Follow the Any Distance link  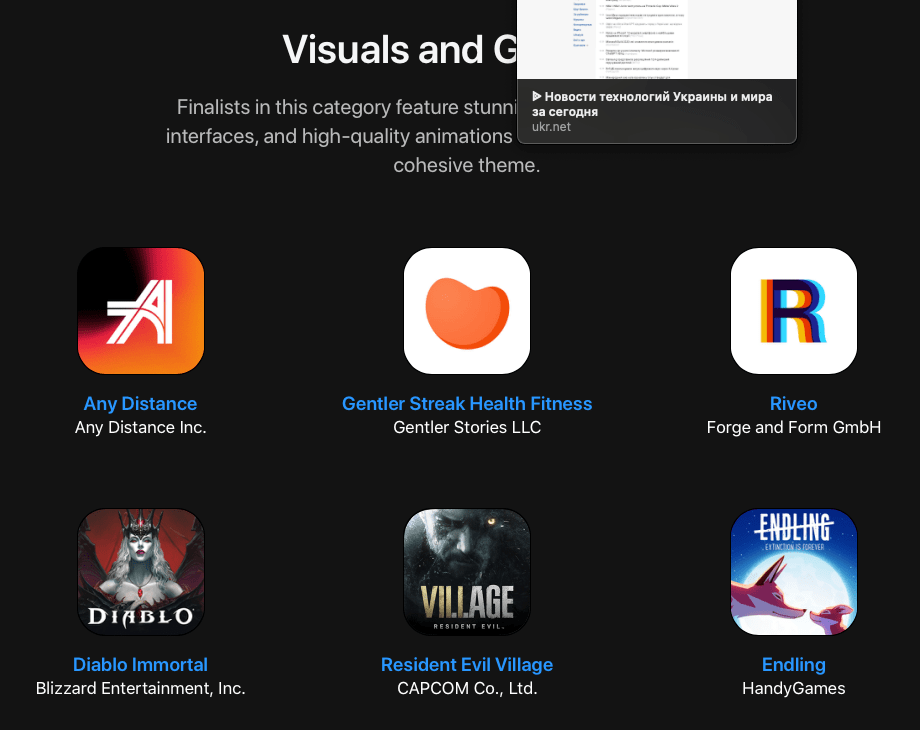click(140, 404)
